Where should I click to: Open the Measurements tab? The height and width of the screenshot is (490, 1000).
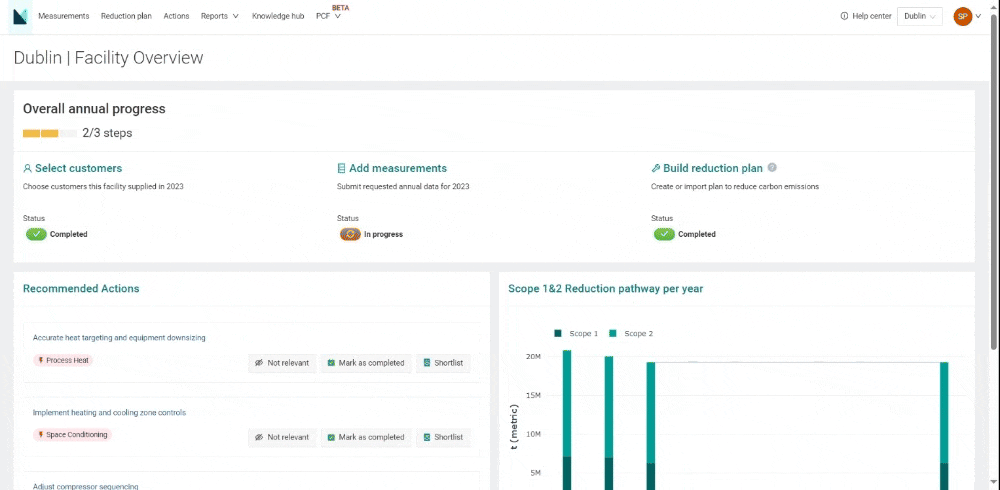click(x=63, y=16)
